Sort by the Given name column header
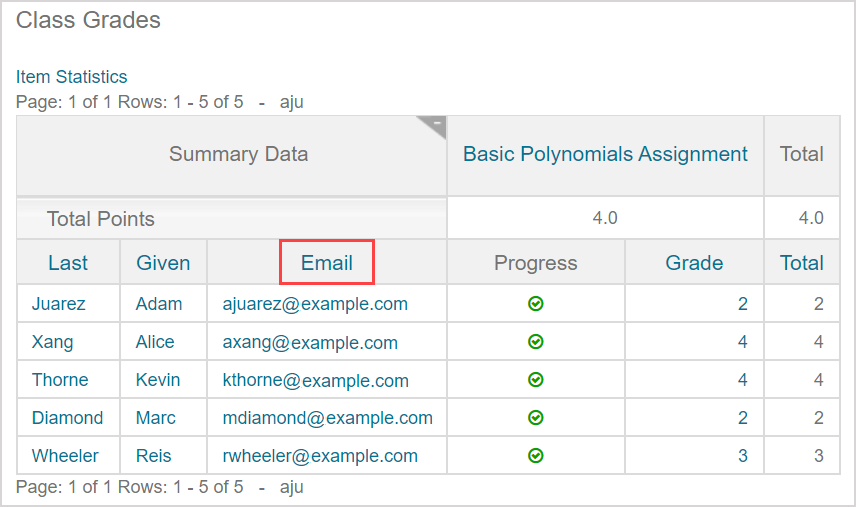This screenshot has height=507, width=856. pos(163,263)
